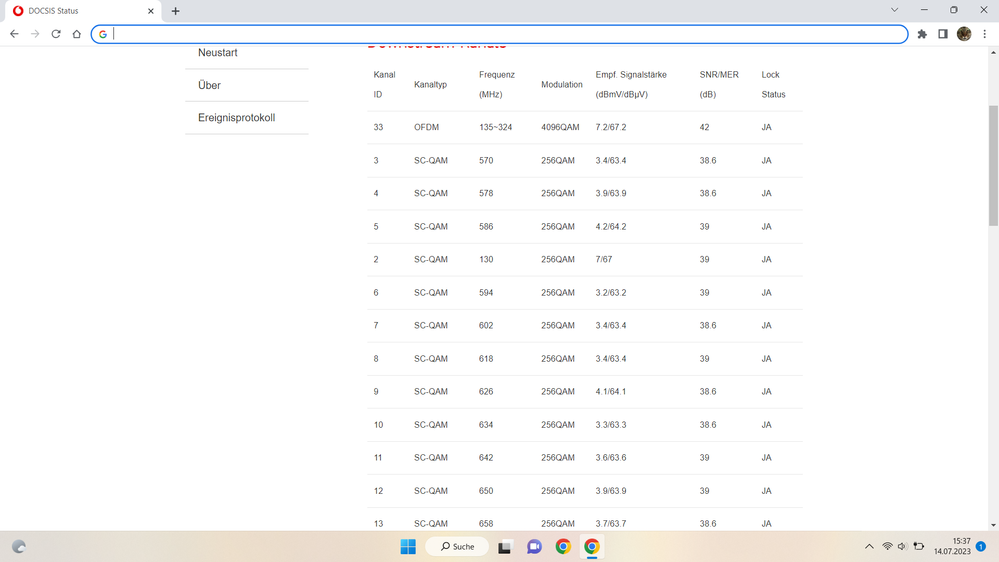Open the Chrome profile avatar
Screen dimensions: 999x562
964,34
